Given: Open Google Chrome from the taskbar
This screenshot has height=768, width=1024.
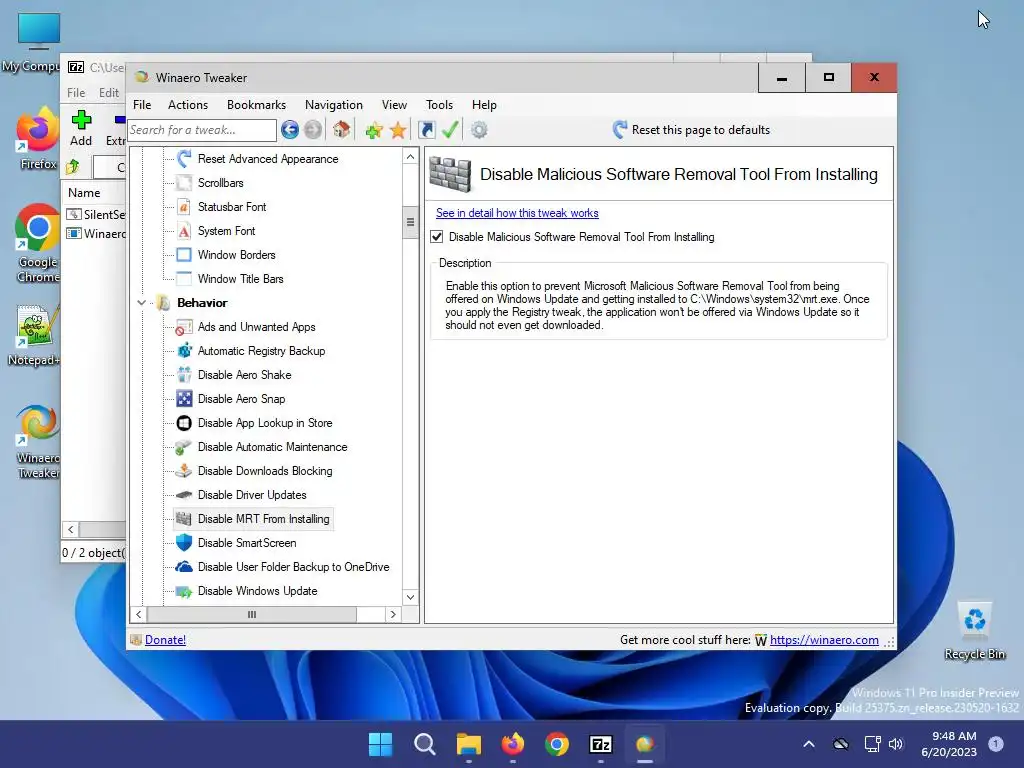Looking at the screenshot, I should [x=556, y=744].
